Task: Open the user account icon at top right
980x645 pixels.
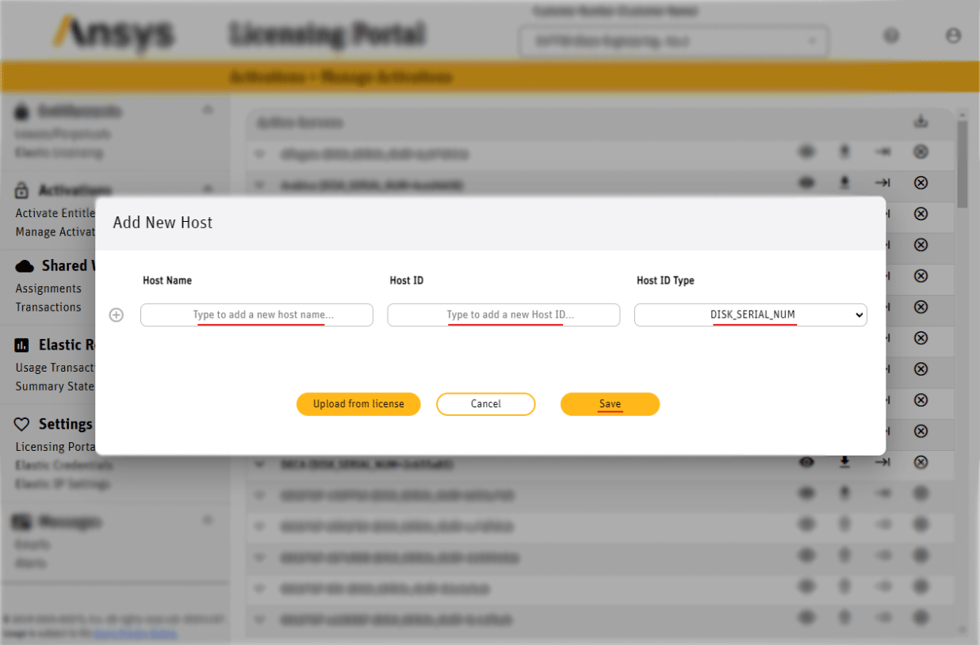Action: pos(952,35)
